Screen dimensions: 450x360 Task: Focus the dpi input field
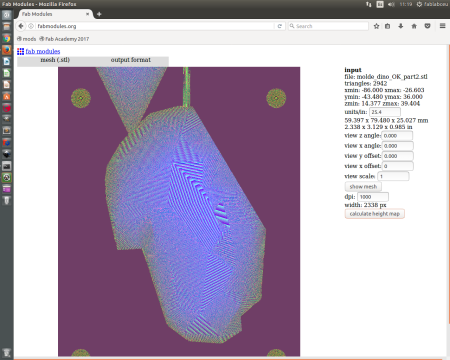pyautogui.click(x=373, y=197)
